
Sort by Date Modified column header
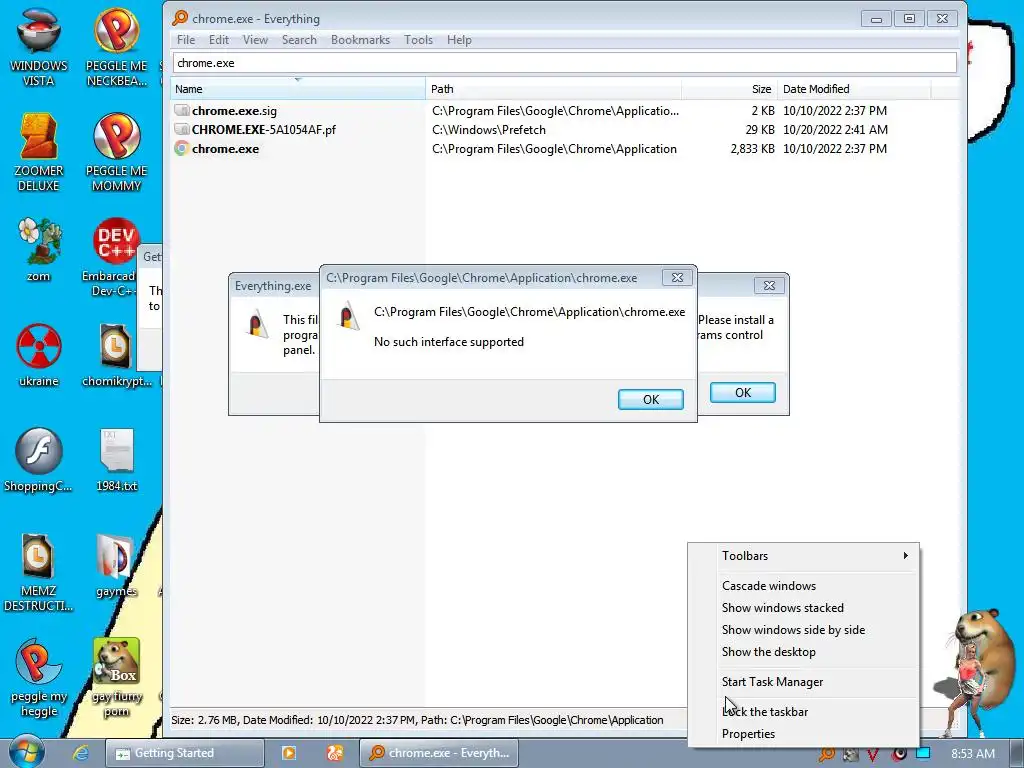point(854,89)
